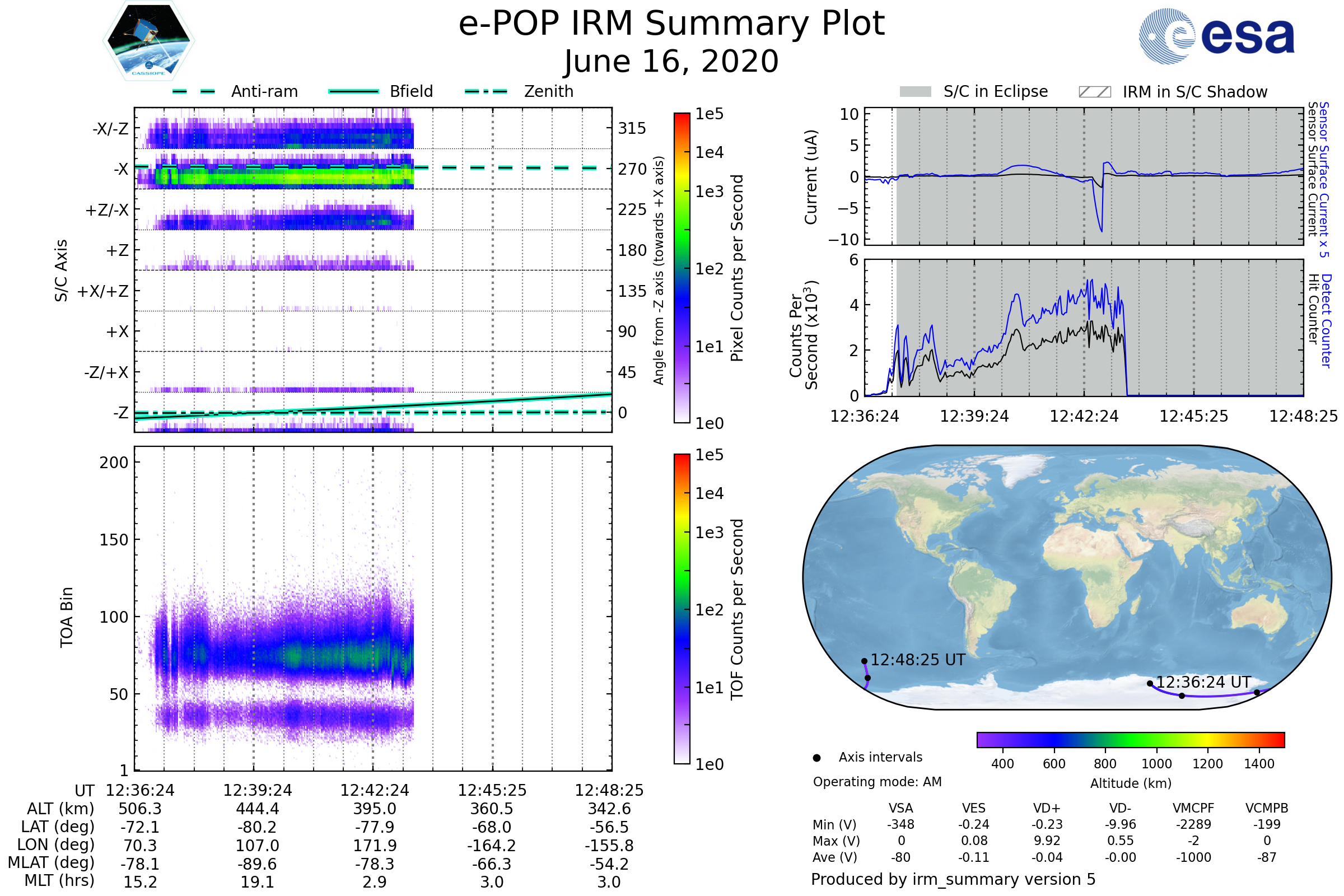Viewport: 1344px width, 896px height.
Task: Click the 12:42:24 UT tick label below TOA plot
Action: (x=374, y=790)
